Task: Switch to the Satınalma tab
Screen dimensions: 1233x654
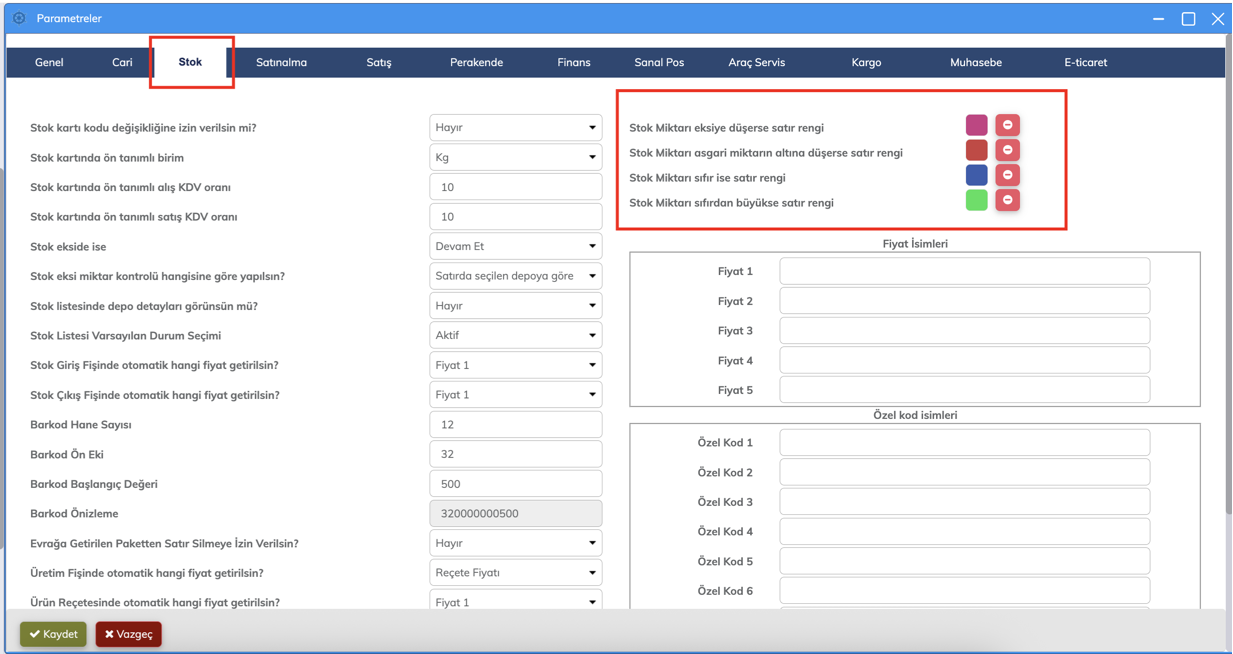Action: click(281, 62)
